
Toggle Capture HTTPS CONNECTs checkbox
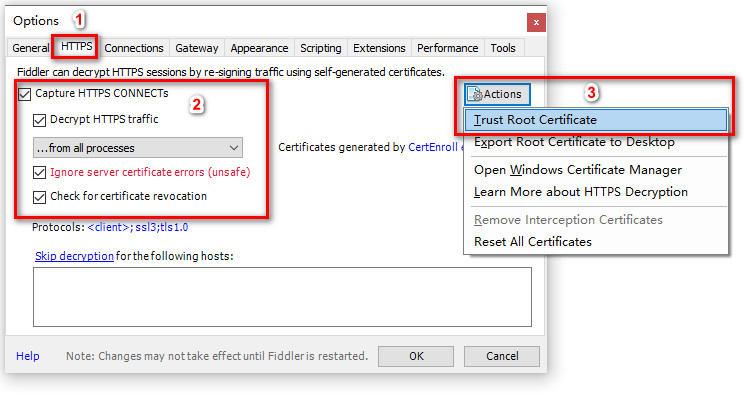[x=25, y=94]
